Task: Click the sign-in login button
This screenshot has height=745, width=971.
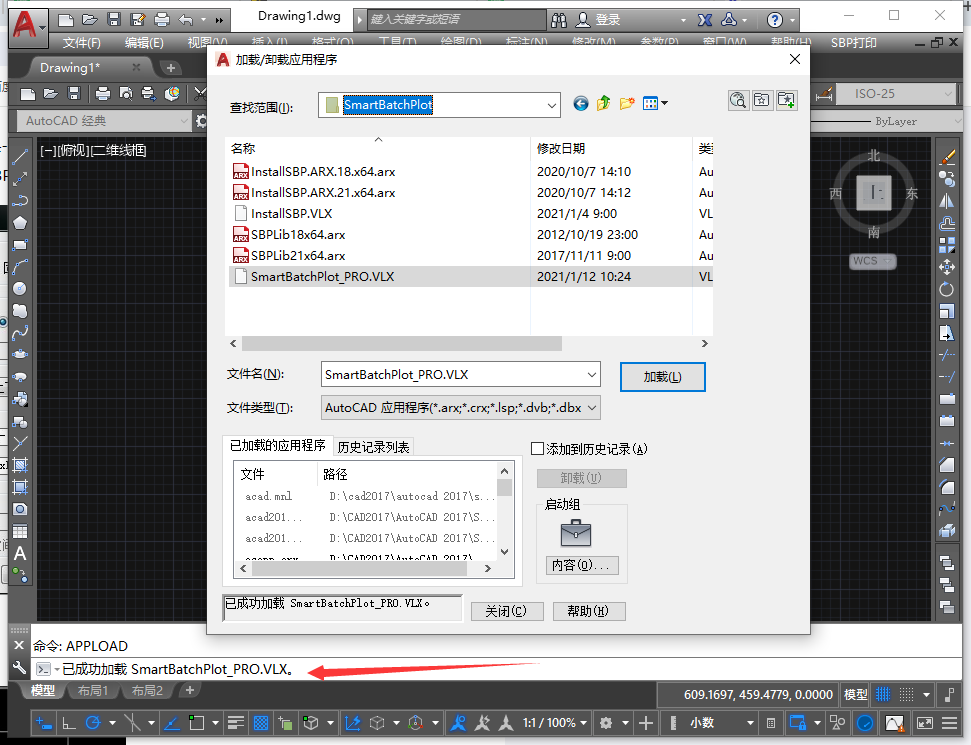Action: (x=598, y=20)
